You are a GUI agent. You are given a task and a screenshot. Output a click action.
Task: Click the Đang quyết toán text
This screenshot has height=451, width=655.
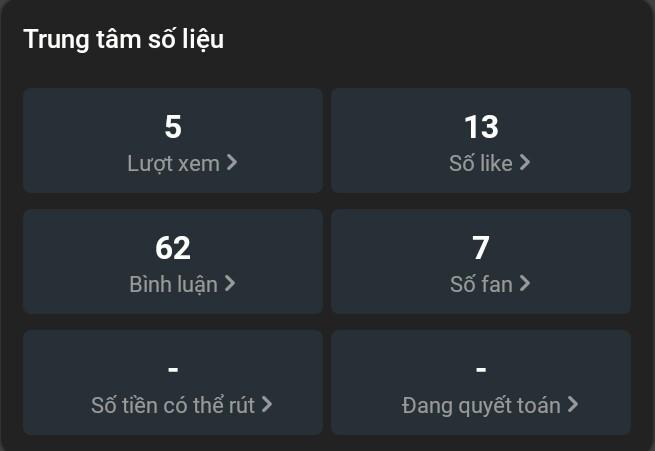click(x=482, y=405)
